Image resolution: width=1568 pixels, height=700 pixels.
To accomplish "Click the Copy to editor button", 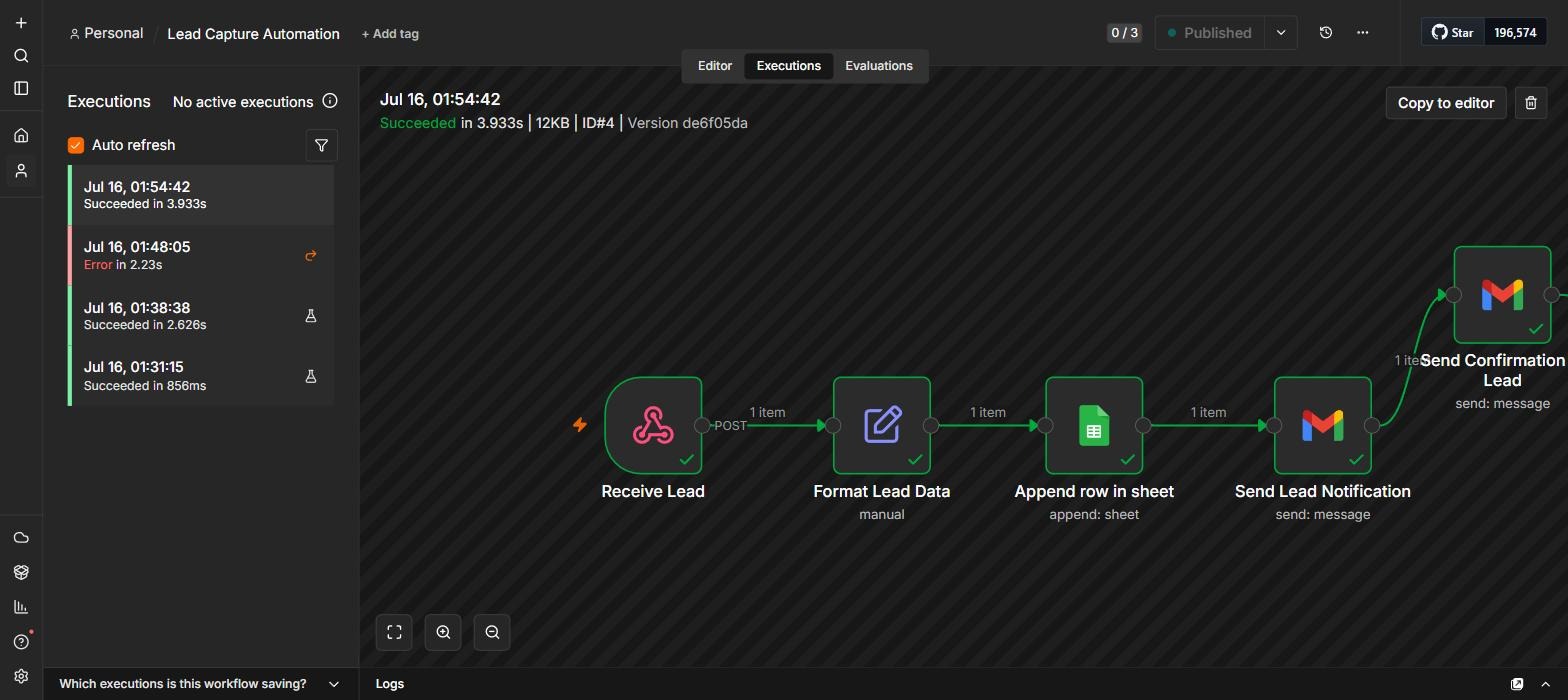I will tap(1446, 102).
